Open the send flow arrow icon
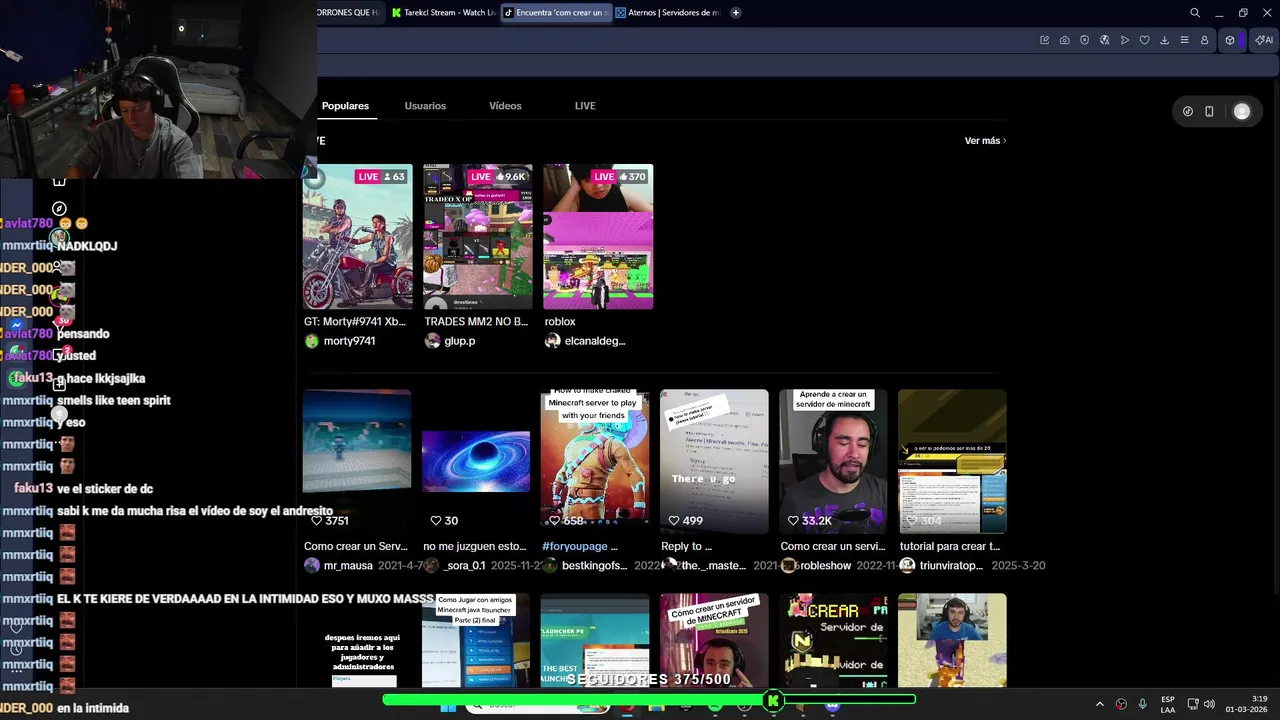The width and height of the screenshot is (1280, 720). pos(1125,40)
